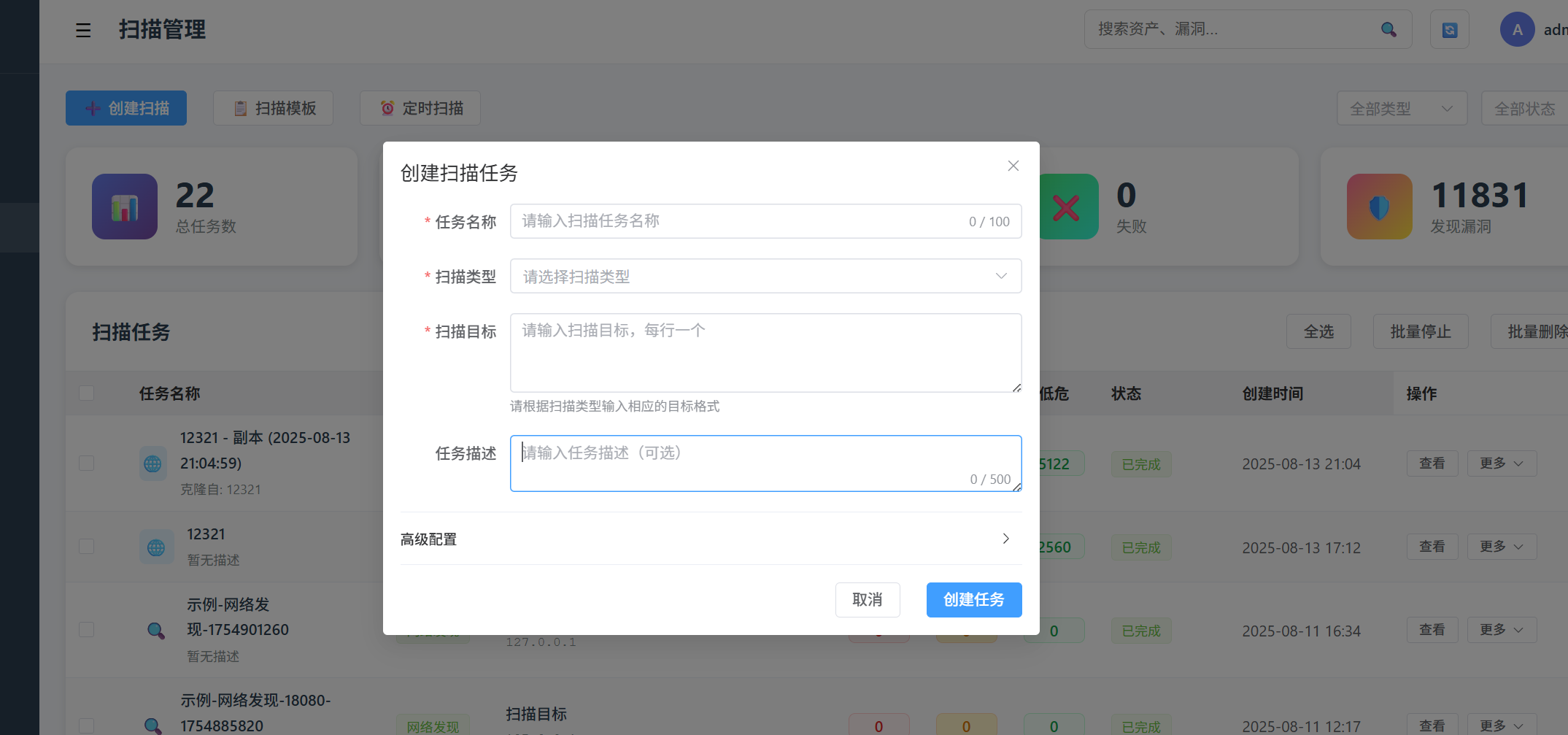Click the vulnerabilities shield icon
Image resolution: width=1568 pixels, height=735 pixels.
pyautogui.click(x=1379, y=207)
